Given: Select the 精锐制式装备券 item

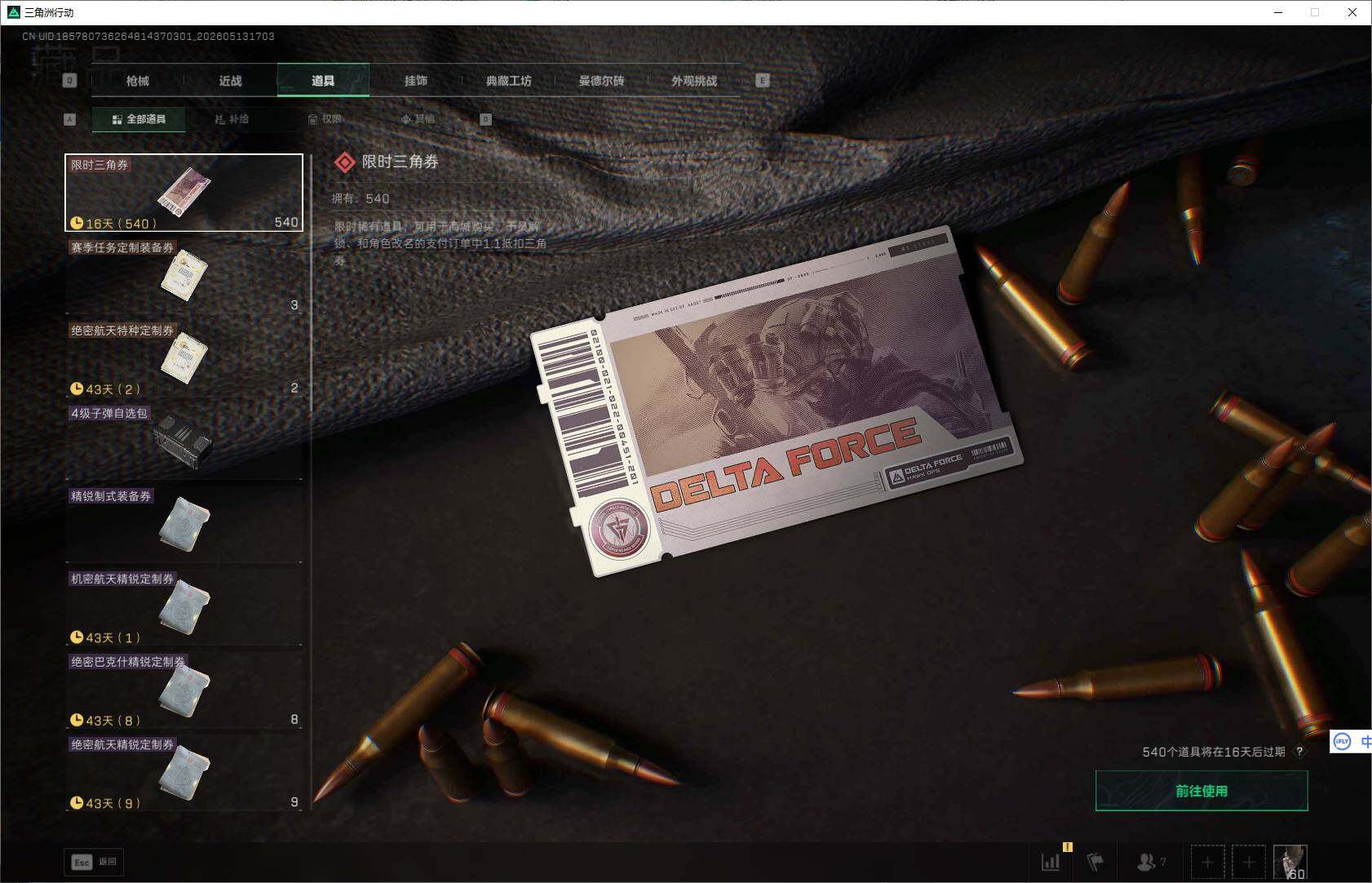Looking at the screenshot, I should (x=184, y=525).
